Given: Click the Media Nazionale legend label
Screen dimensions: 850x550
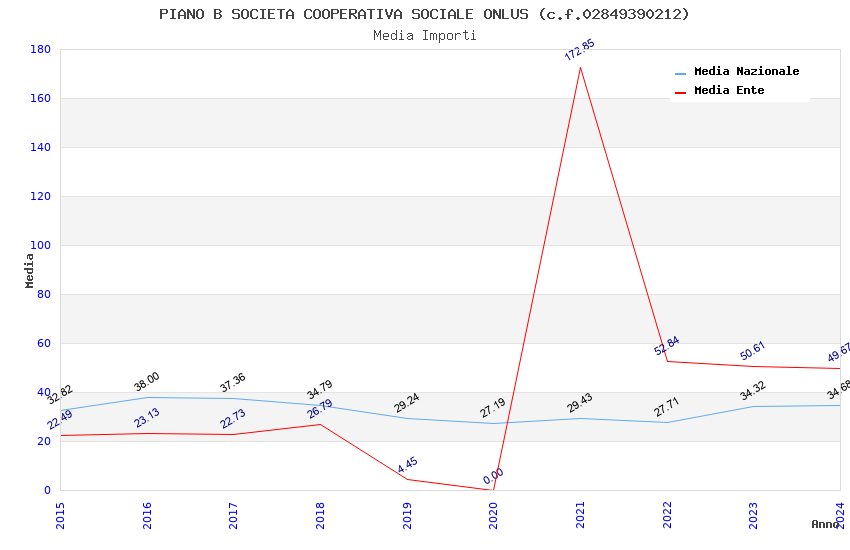Looking at the screenshot, I should click(x=746, y=71).
